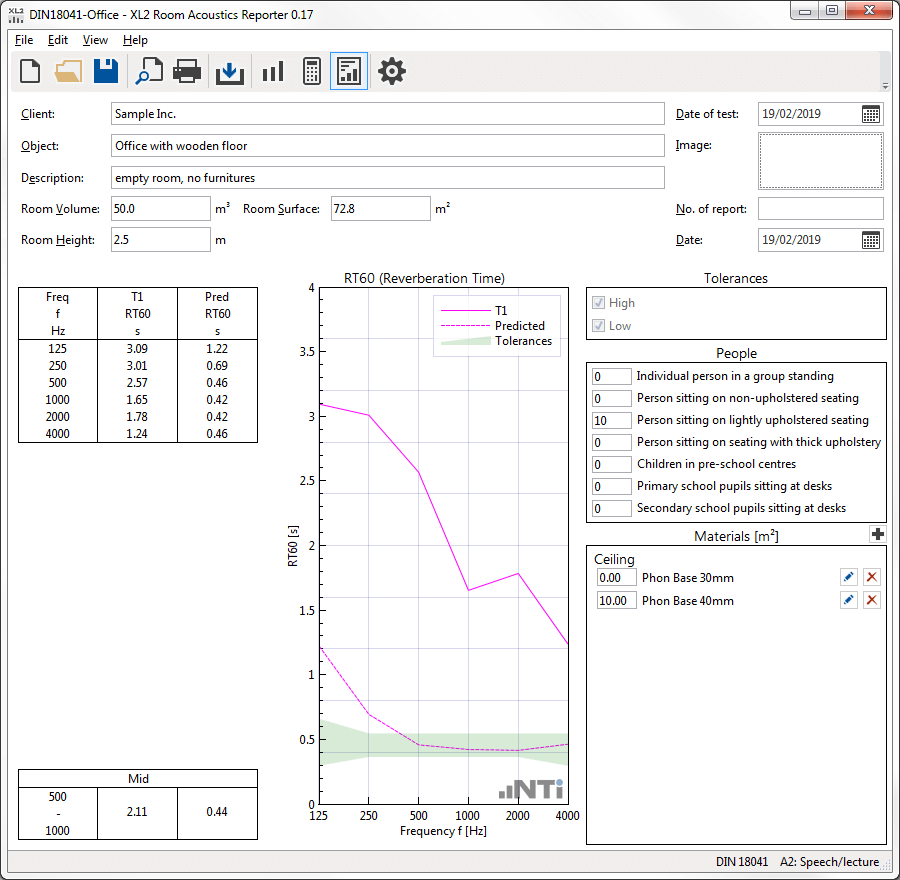The image size is (900, 880).
Task: Open a project with the folder icon
Action: [x=68, y=71]
